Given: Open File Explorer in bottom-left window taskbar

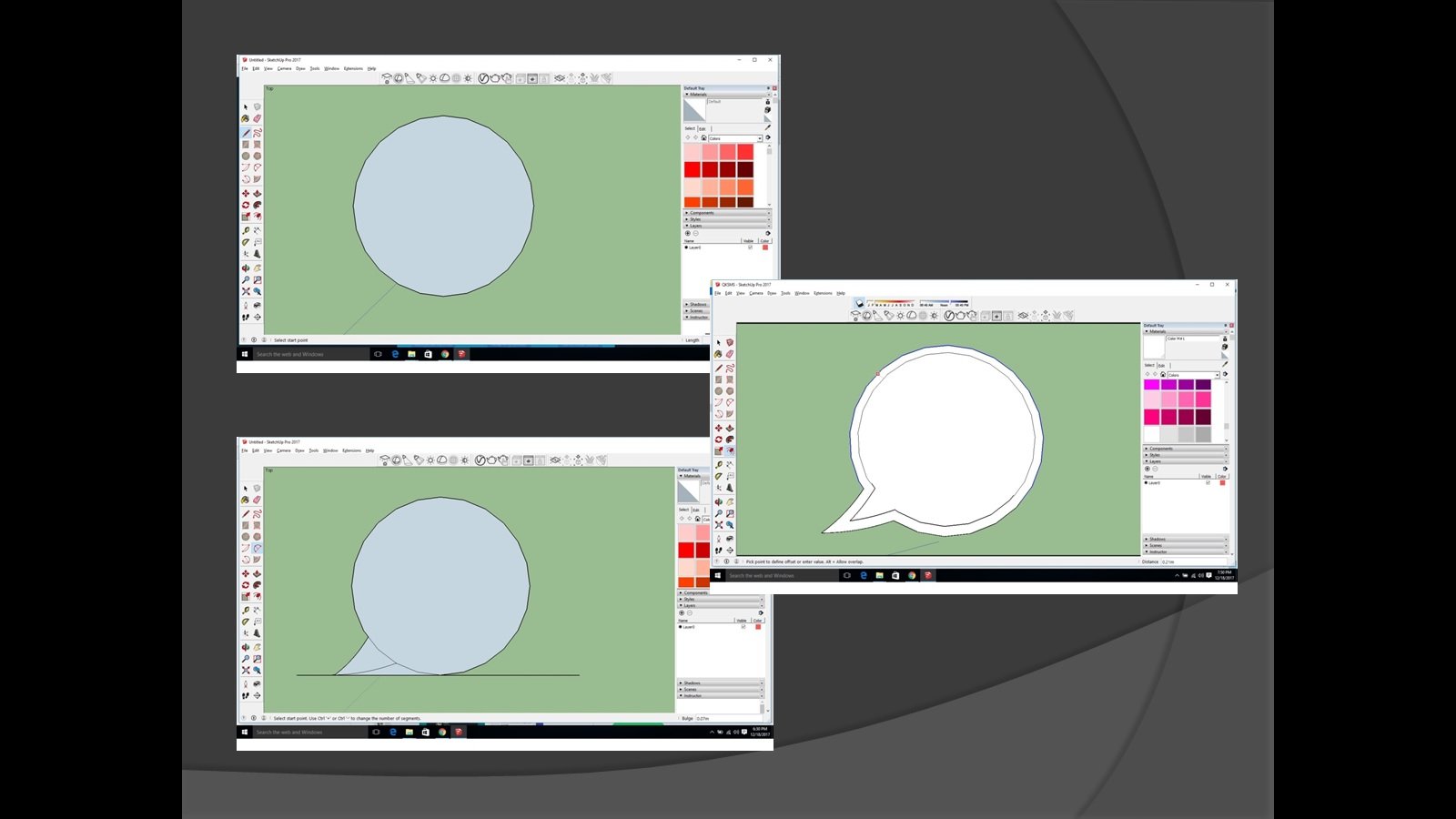Looking at the screenshot, I should [409, 732].
